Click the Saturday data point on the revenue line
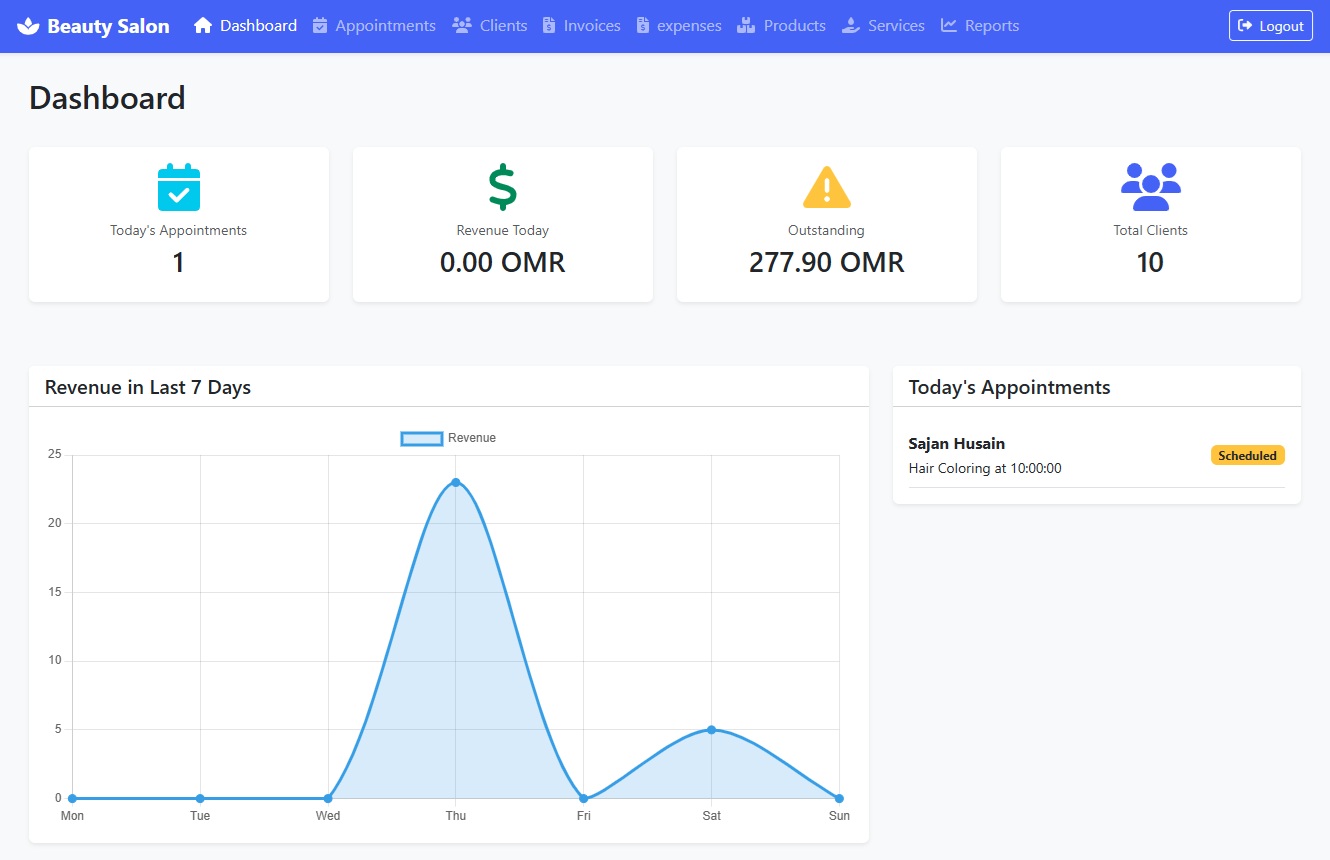The width and height of the screenshot is (1330, 860). [x=711, y=730]
